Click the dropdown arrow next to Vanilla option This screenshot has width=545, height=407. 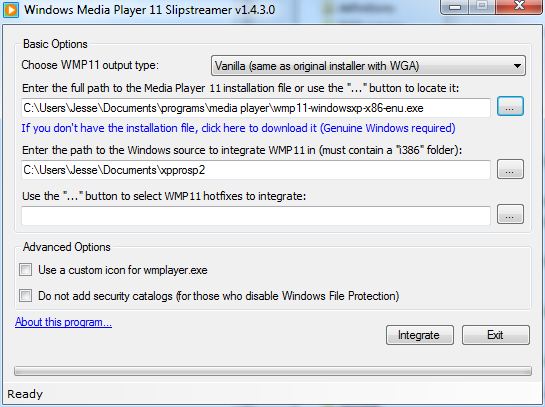pyautogui.click(x=517, y=66)
